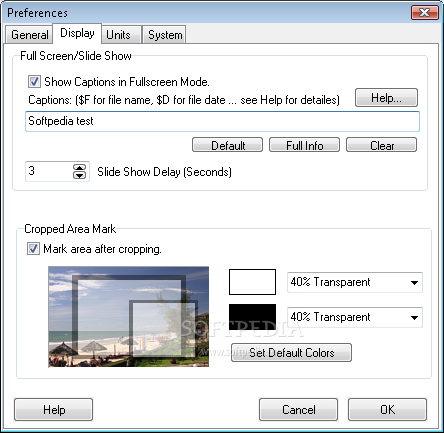
Task: Confirm preferences with OK
Action: tap(387, 409)
